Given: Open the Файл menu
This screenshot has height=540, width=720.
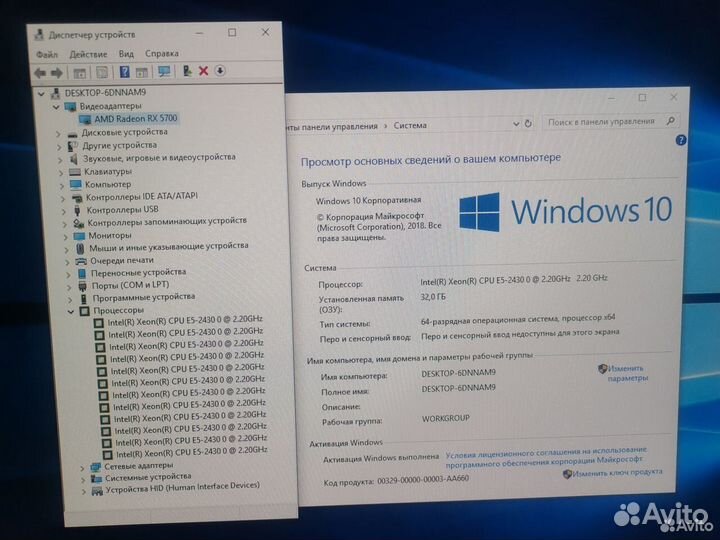Looking at the screenshot, I should coord(47,55).
